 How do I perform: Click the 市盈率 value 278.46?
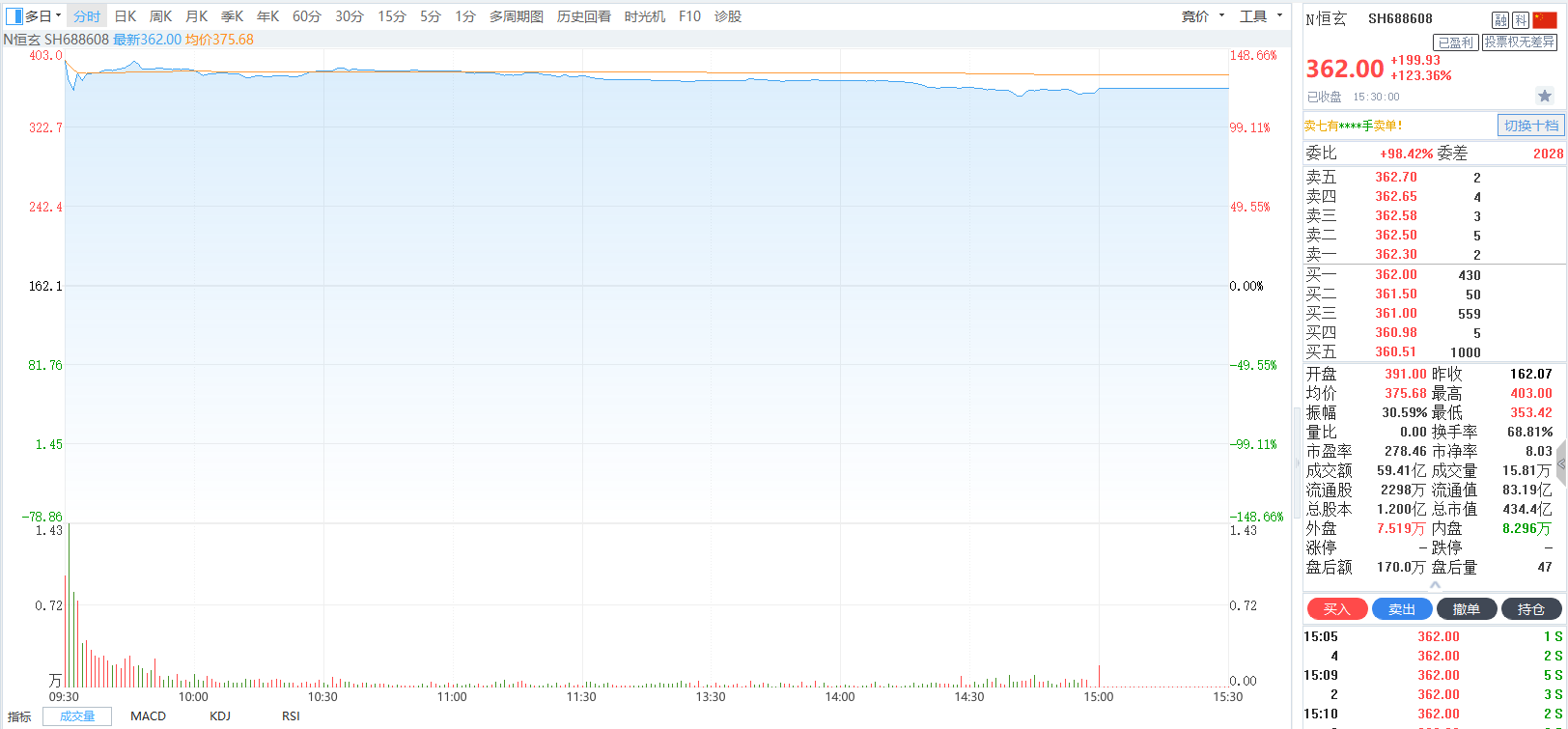tap(1406, 451)
